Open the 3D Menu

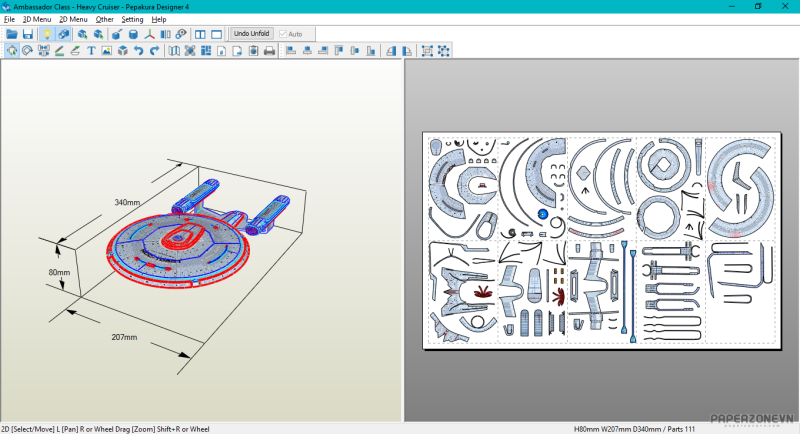tap(37, 19)
